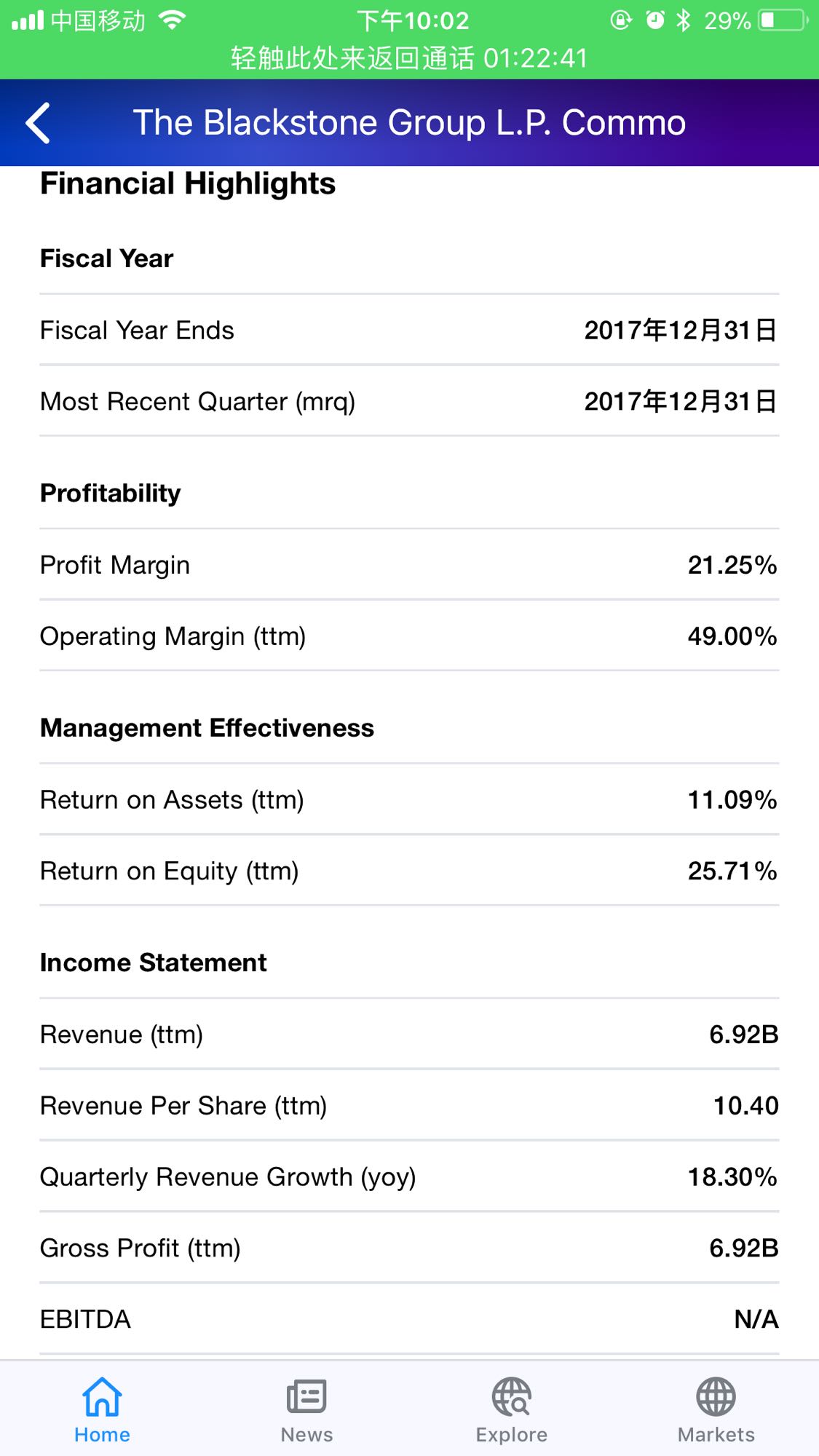This screenshot has height=1456, width=819.
Task: Tap the Return on Equity value 25.71%
Action: click(732, 871)
